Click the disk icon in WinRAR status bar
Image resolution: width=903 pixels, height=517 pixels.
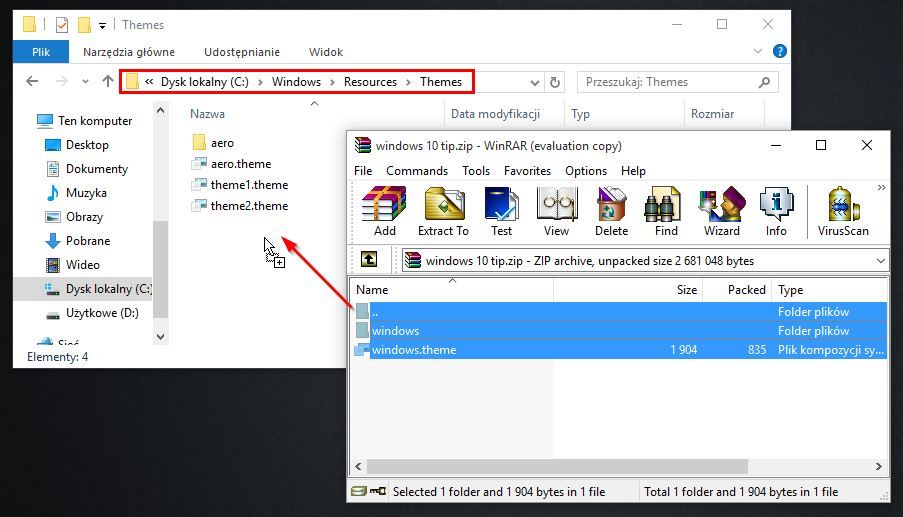pyautogui.click(x=359, y=491)
